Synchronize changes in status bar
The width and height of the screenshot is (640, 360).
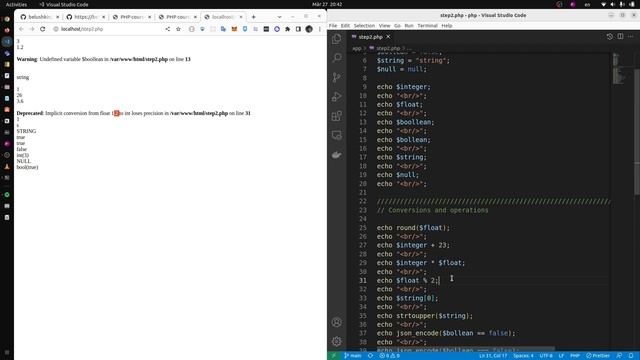(370, 356)
